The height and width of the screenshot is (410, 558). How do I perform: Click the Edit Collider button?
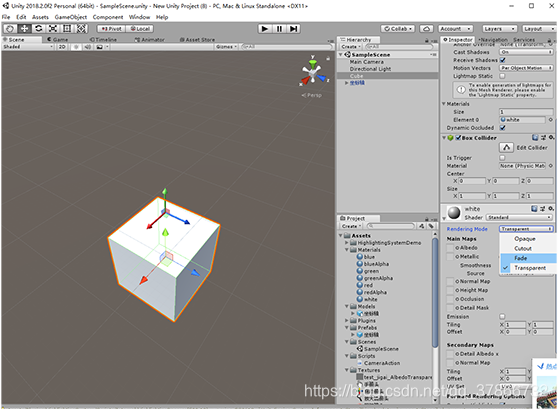[506, 147]
